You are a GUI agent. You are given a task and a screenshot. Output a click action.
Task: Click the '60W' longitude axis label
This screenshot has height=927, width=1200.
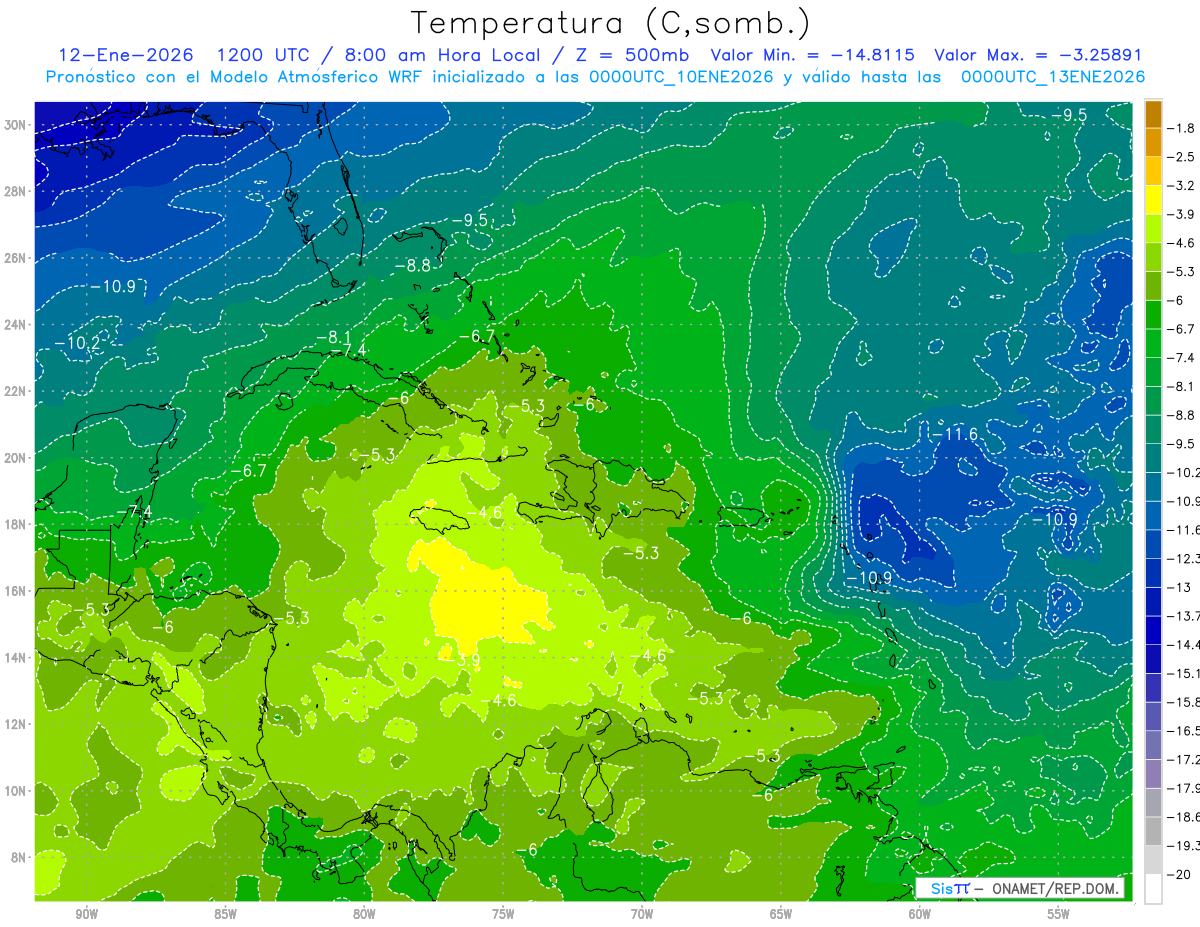click(x=920, y=915)
